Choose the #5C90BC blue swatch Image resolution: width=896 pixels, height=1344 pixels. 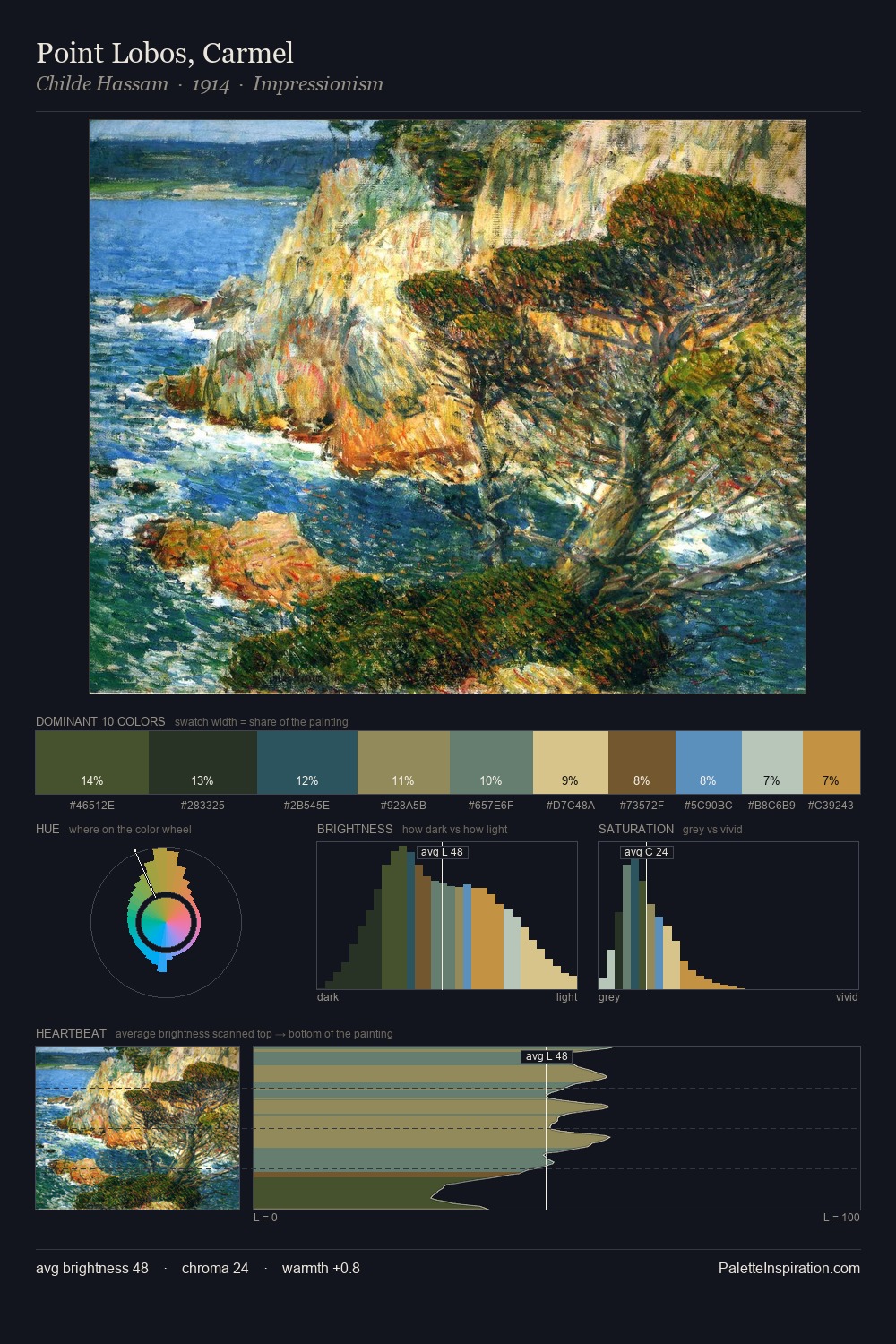[x=709, y=762]
